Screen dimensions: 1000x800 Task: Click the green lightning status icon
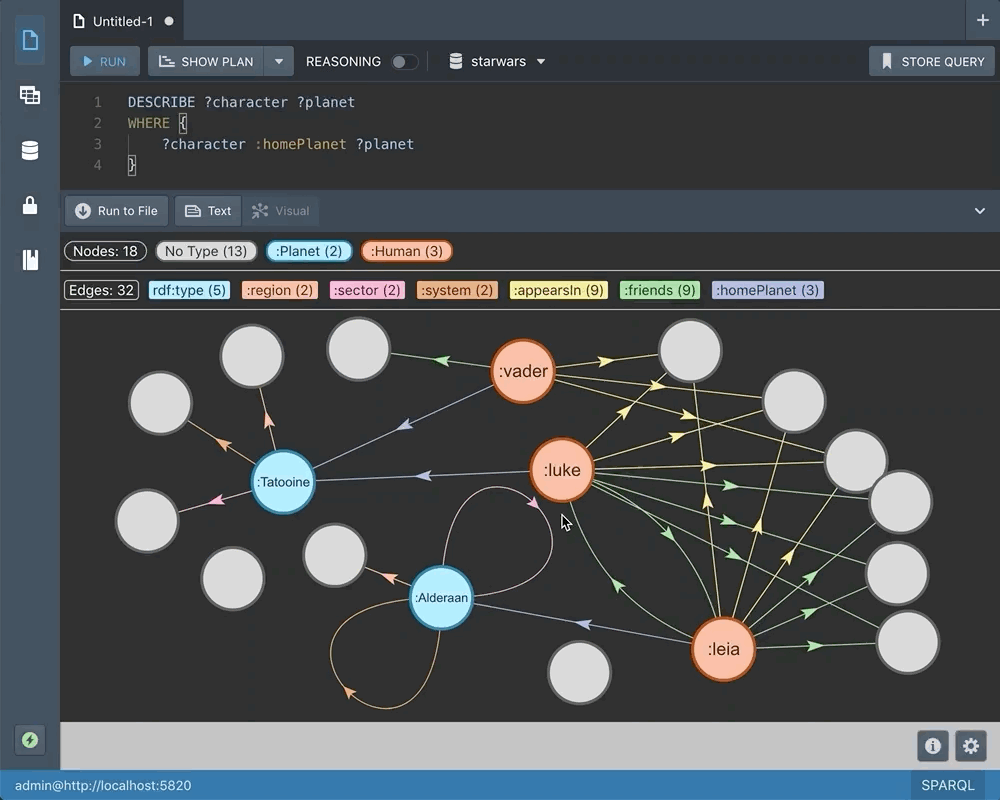(29, 740)
